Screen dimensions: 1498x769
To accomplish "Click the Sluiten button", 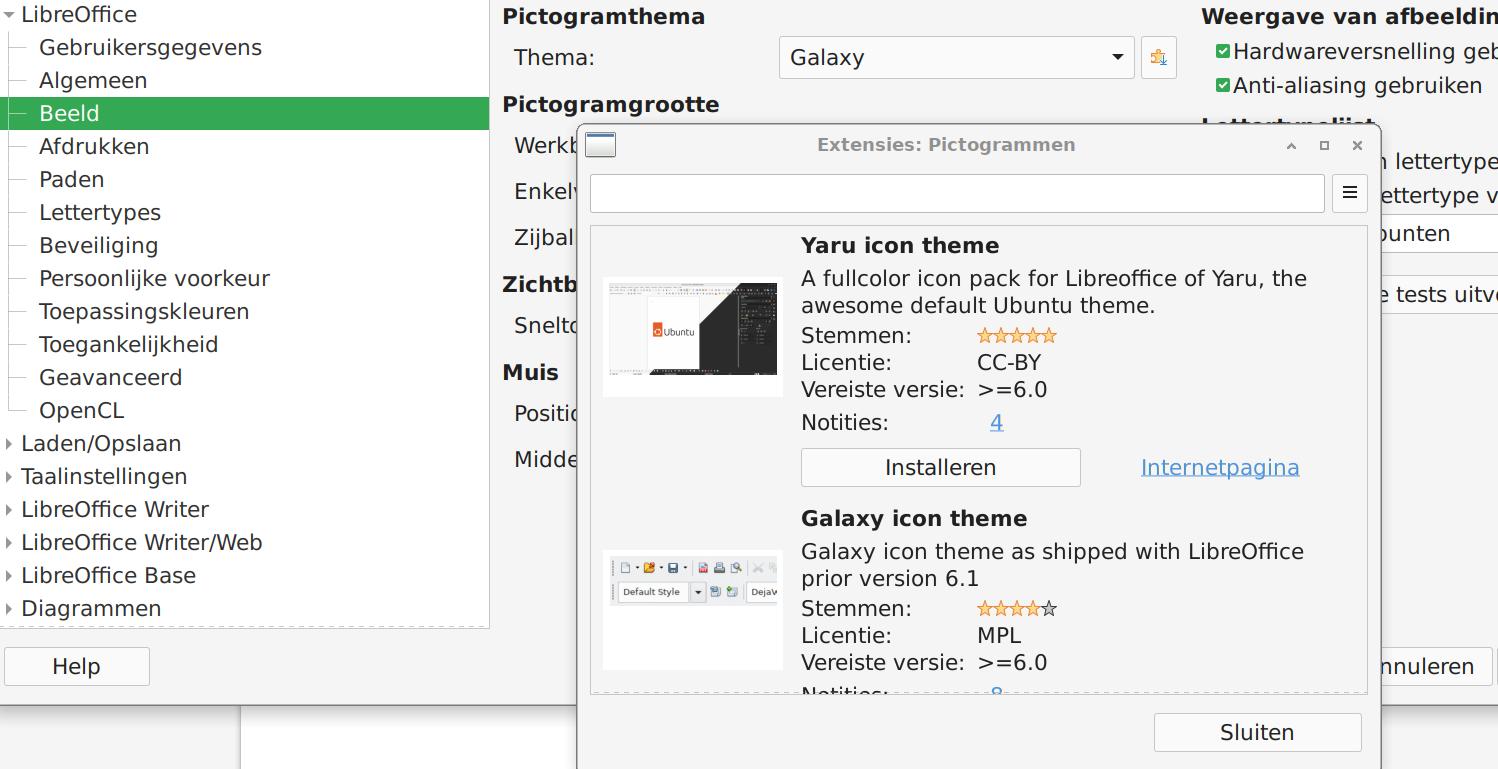I will tap(1257, 732).
